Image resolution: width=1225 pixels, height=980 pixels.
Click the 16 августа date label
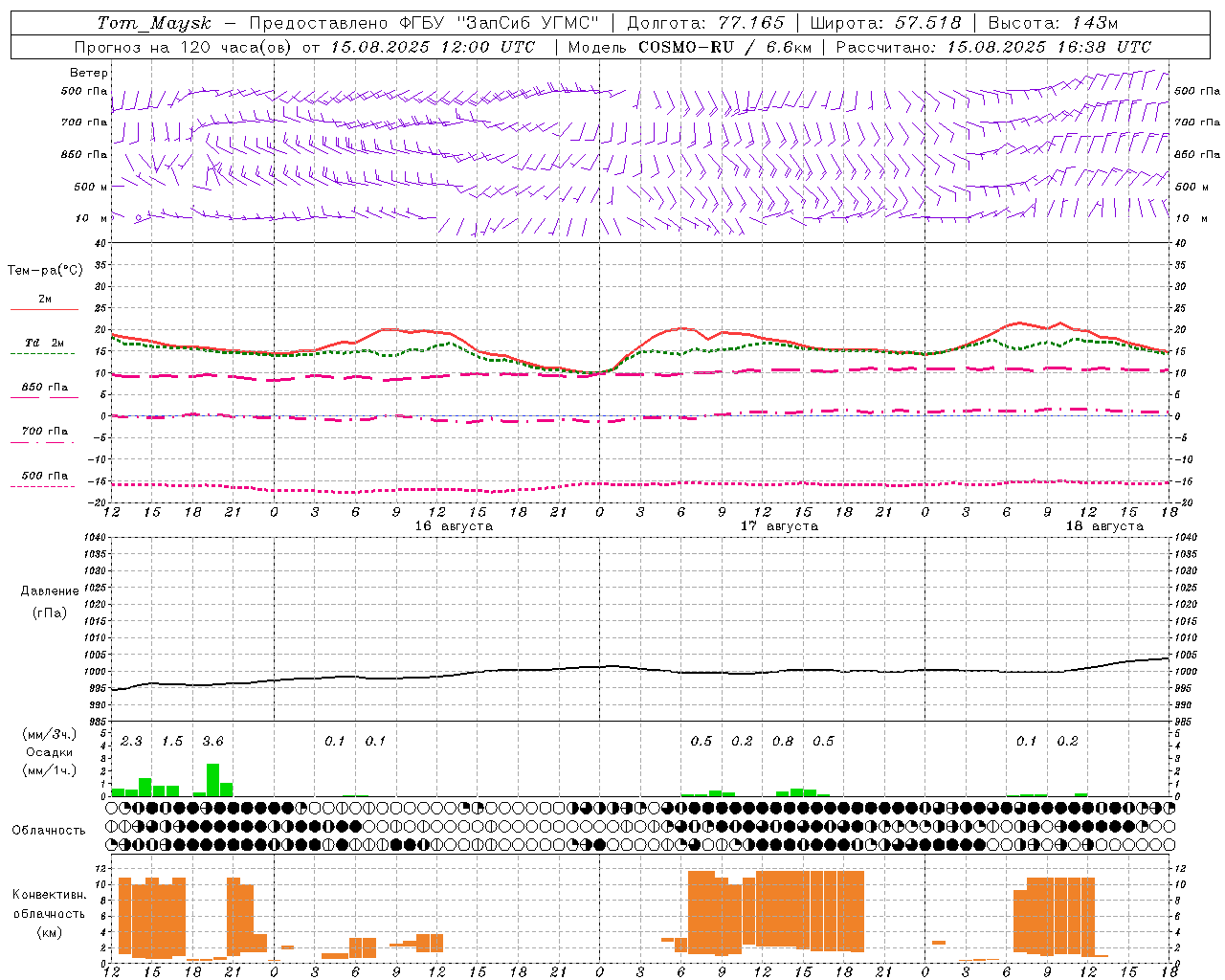tap(454, 526)
